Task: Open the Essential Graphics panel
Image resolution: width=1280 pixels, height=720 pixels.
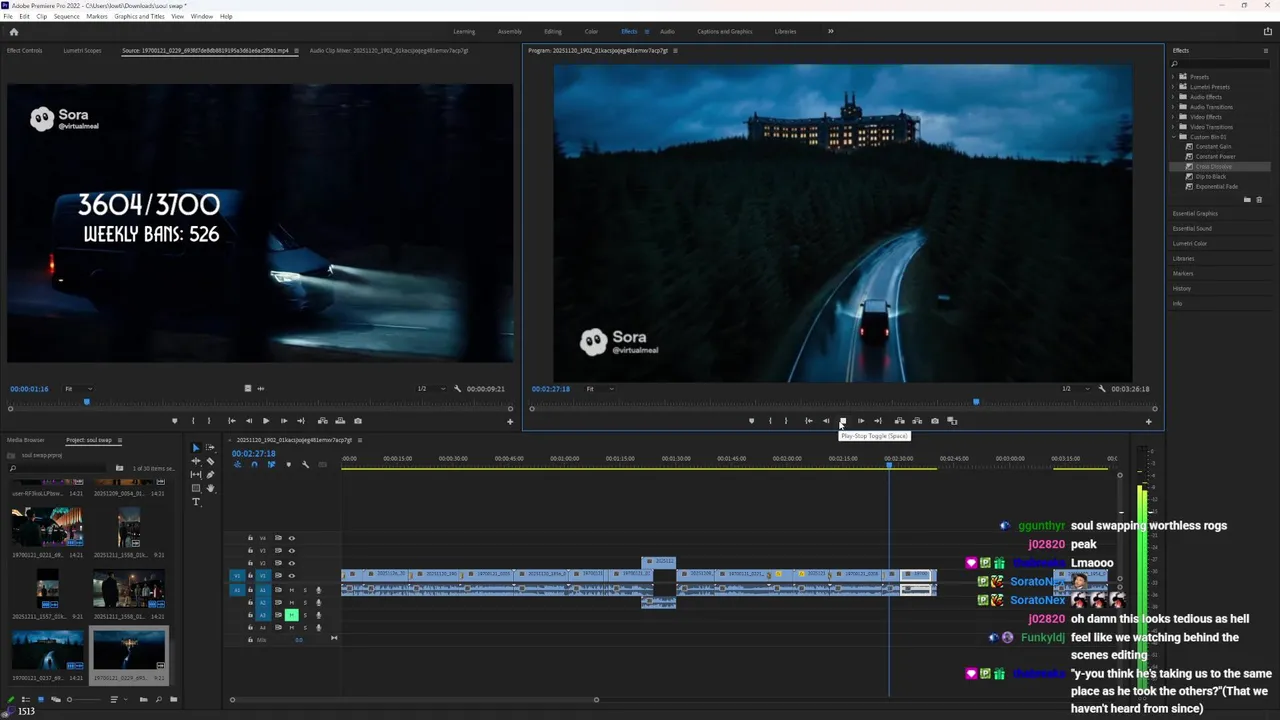Action: [x=1195, y=213]
